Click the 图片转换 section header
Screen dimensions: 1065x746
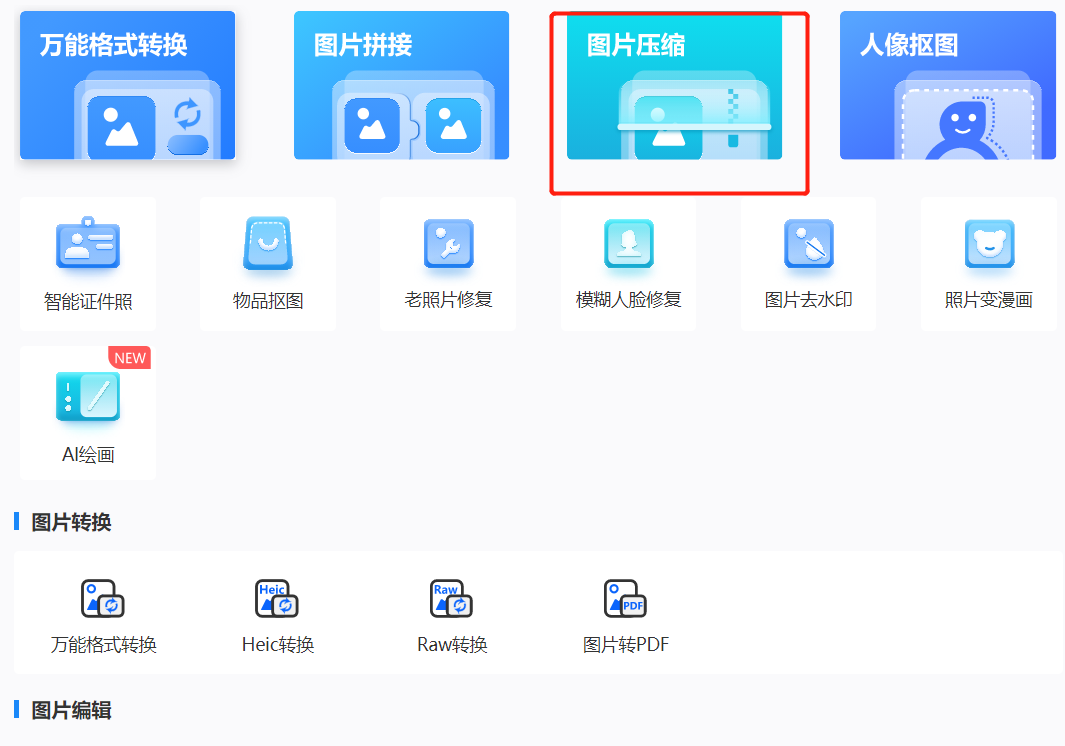point(48,522)
